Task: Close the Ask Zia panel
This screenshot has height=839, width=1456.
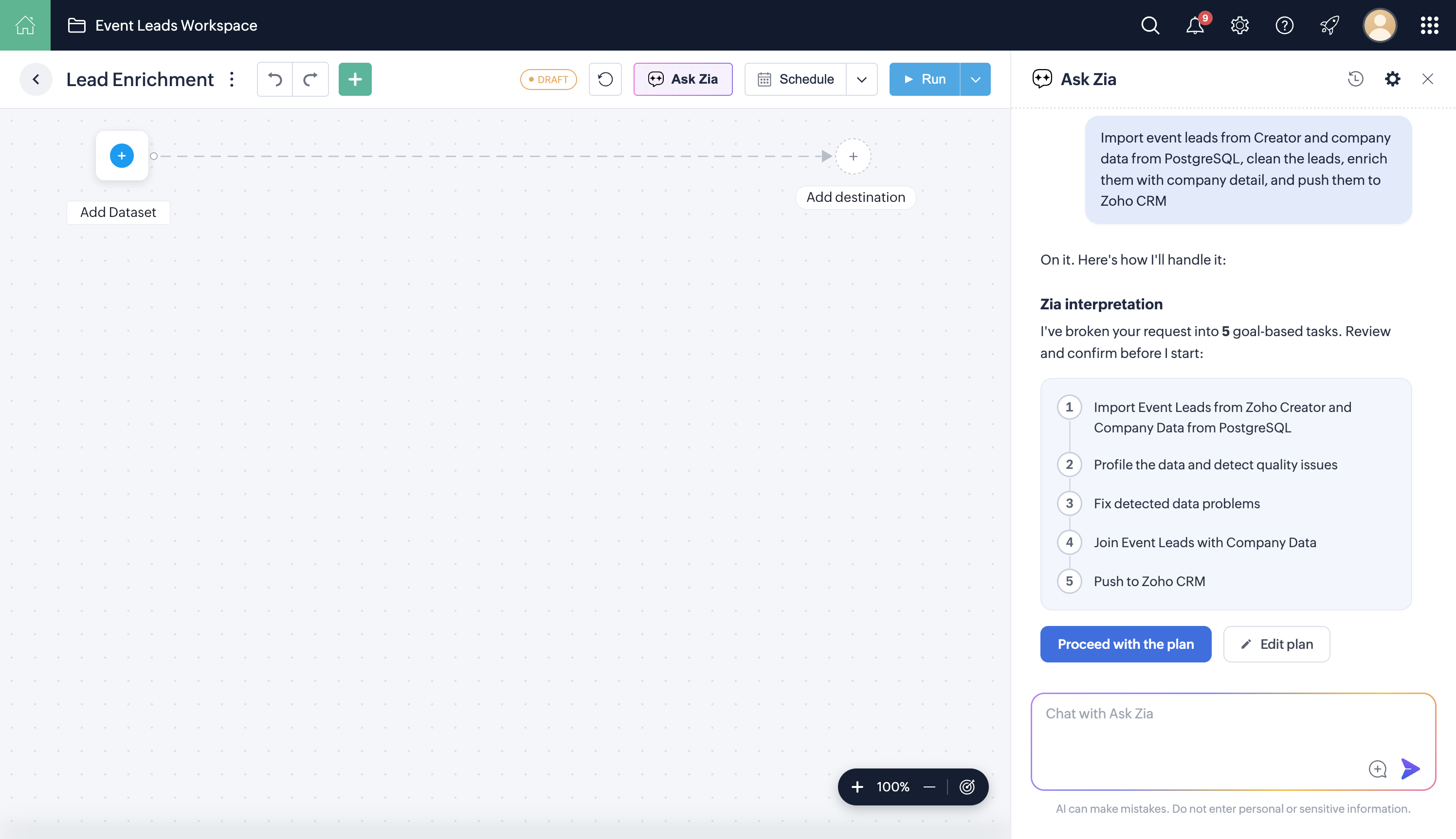Action: pos(1427,79)
